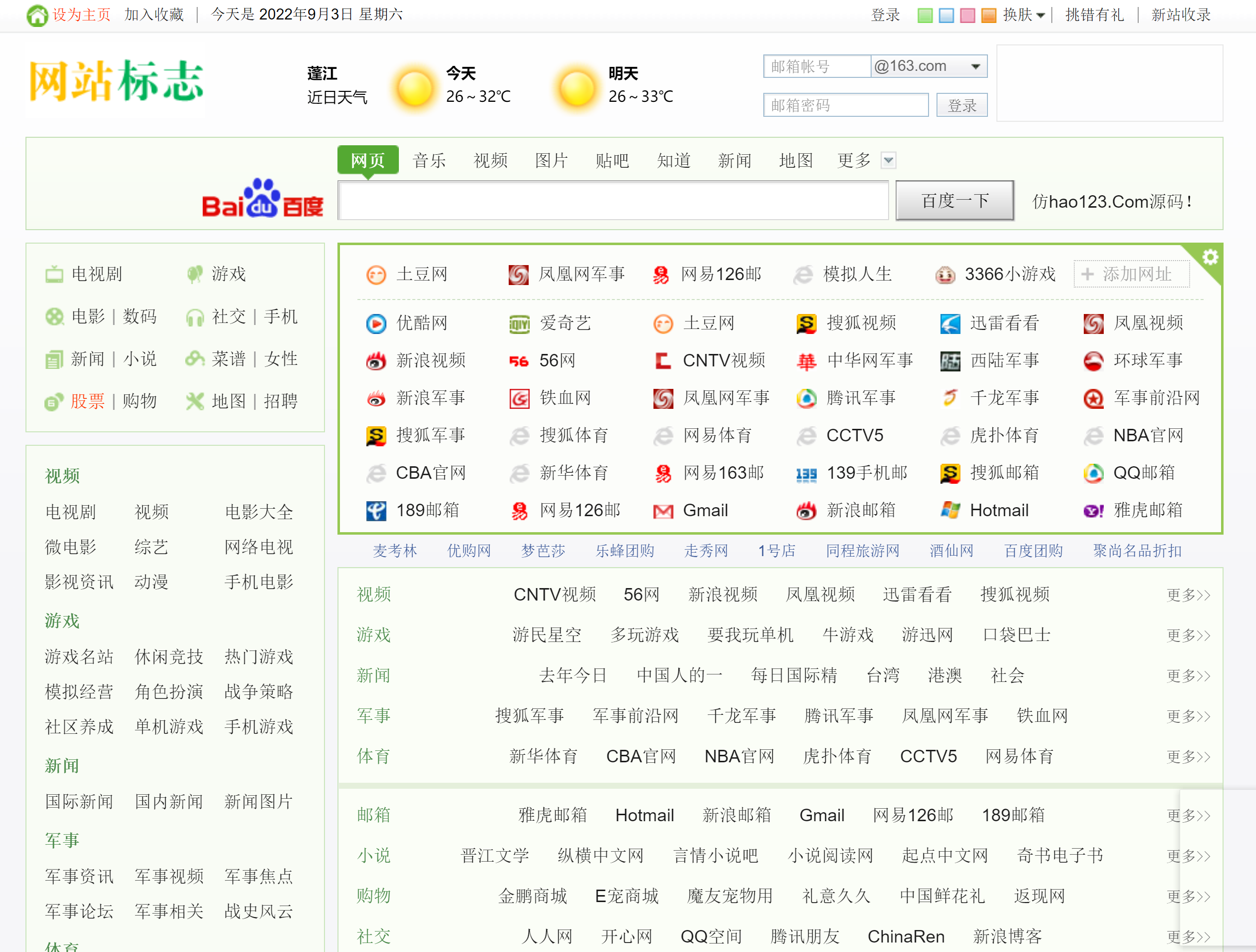Click the 中华网军事 red icon
1256x952 pixels.
pyautogui.click(x=806, y=361)
